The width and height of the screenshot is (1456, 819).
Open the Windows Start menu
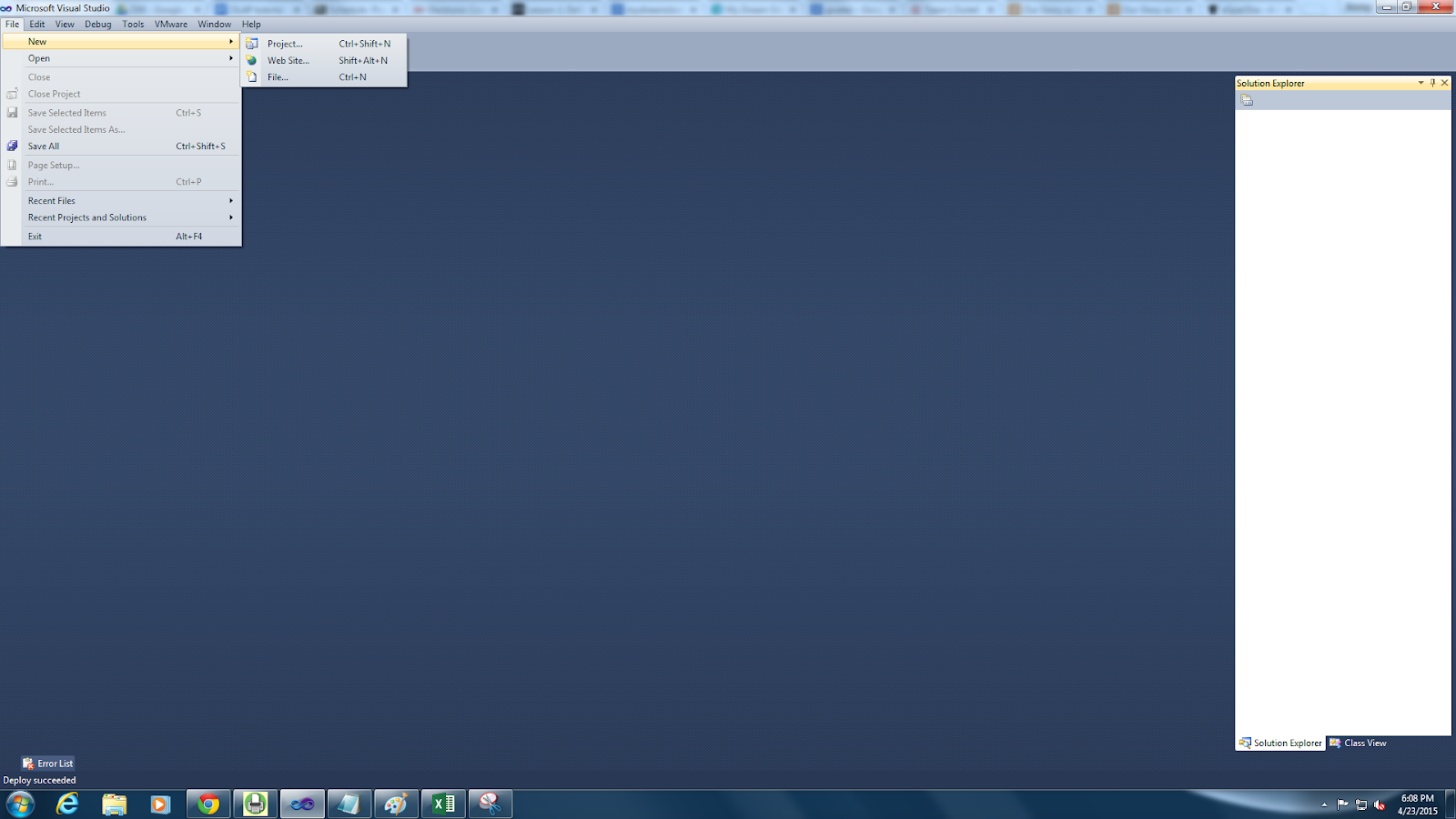pos(20,804)
